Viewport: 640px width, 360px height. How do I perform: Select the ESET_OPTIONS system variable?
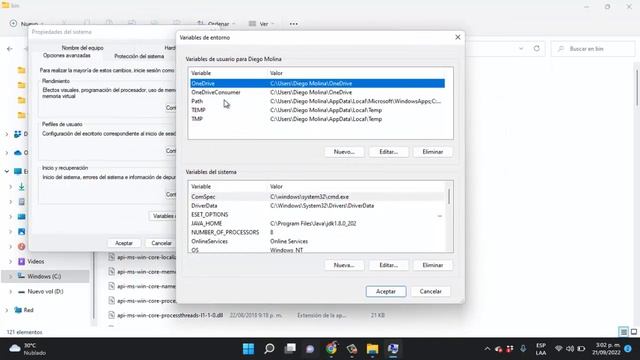(x=318, y=215)
